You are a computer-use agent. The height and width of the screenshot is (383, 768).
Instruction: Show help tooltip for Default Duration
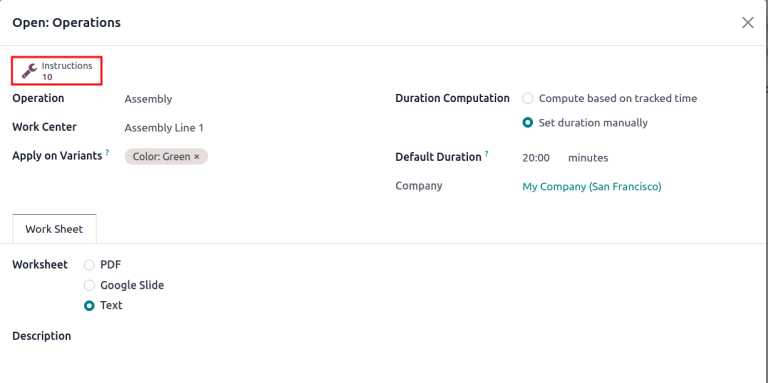[486, 154]
